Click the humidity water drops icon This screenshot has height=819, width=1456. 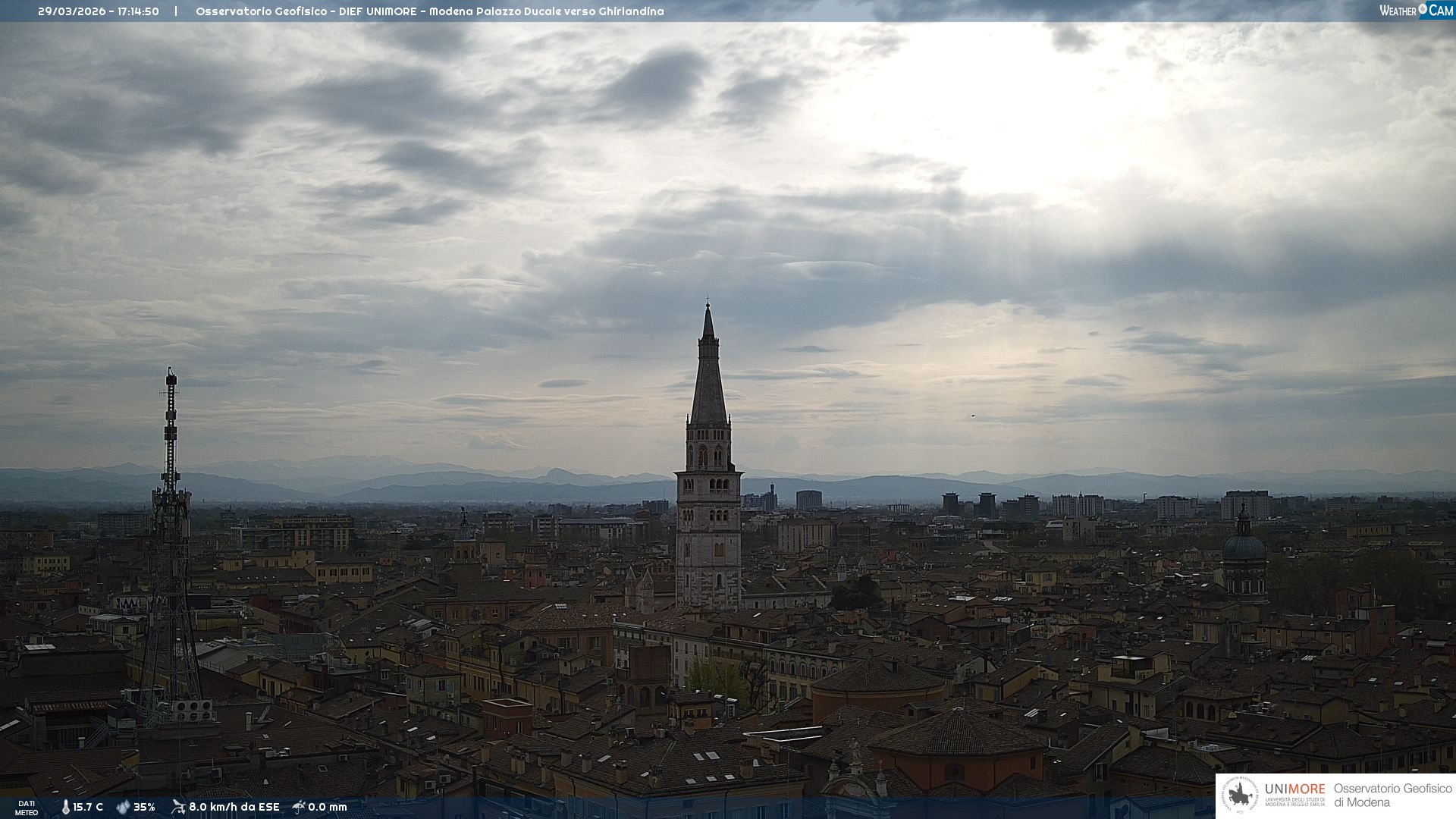(123, 807)
